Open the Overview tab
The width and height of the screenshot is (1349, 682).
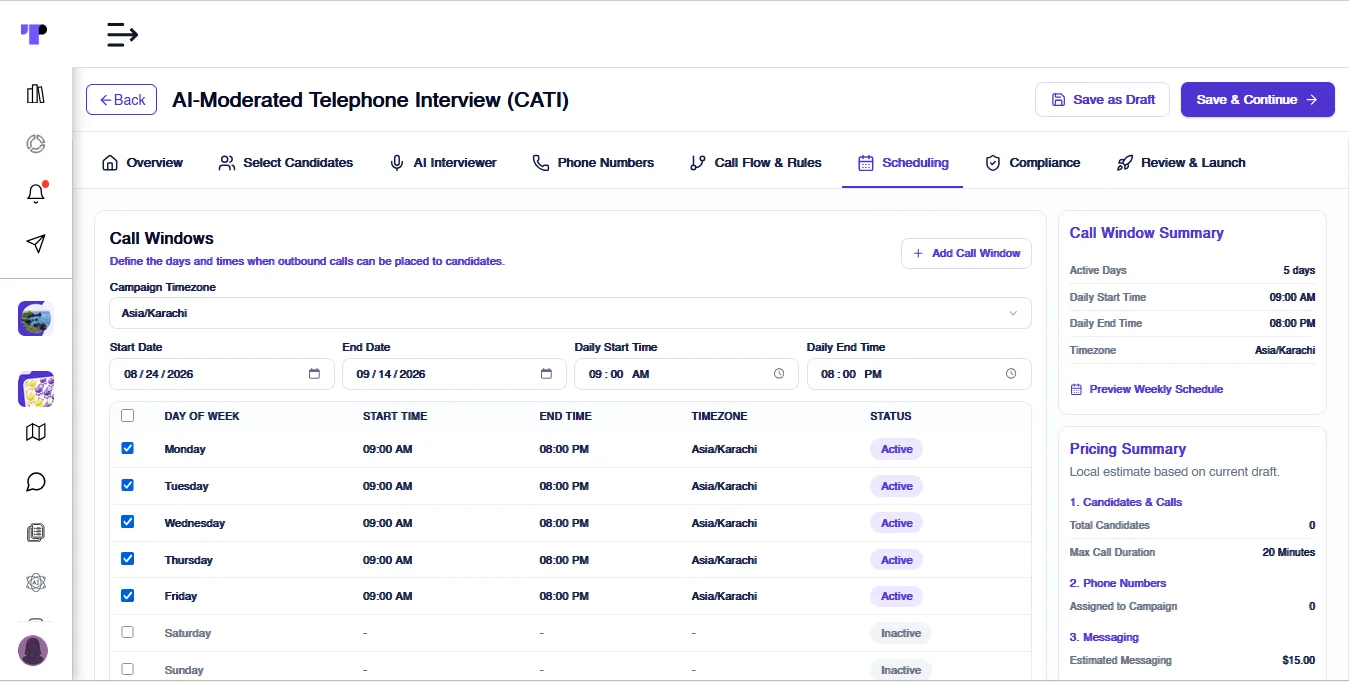coord(142,162)
